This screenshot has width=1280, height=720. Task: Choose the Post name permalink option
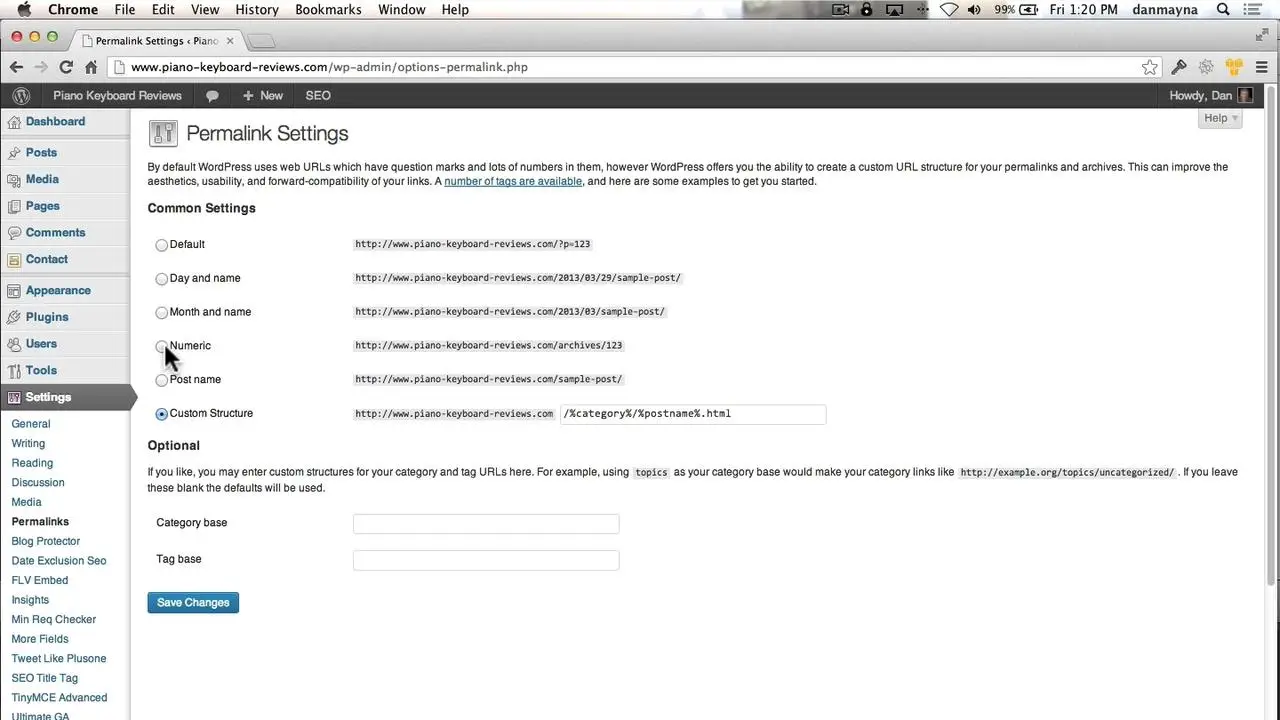(162, 380)
